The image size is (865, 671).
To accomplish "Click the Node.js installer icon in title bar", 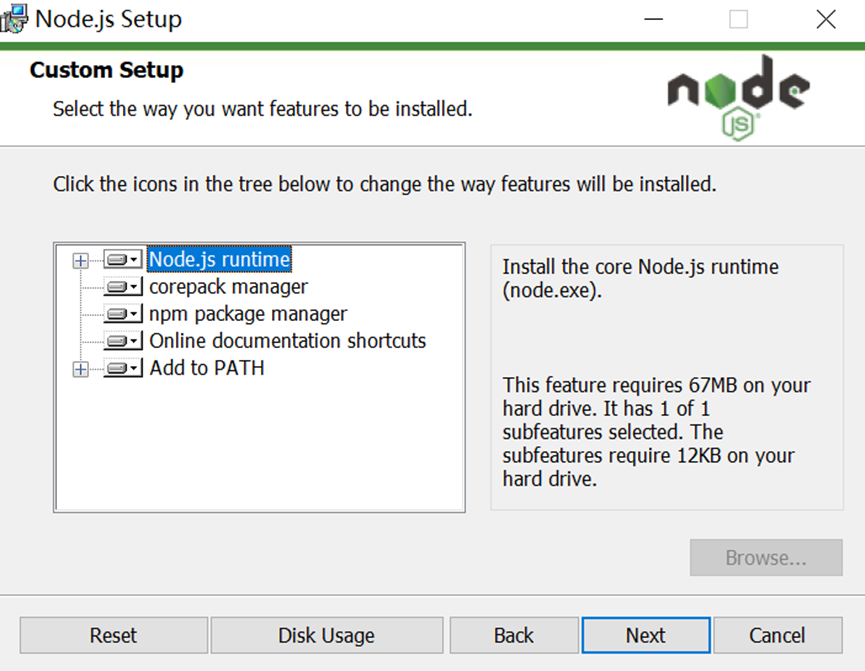I will tap(13, 18).
